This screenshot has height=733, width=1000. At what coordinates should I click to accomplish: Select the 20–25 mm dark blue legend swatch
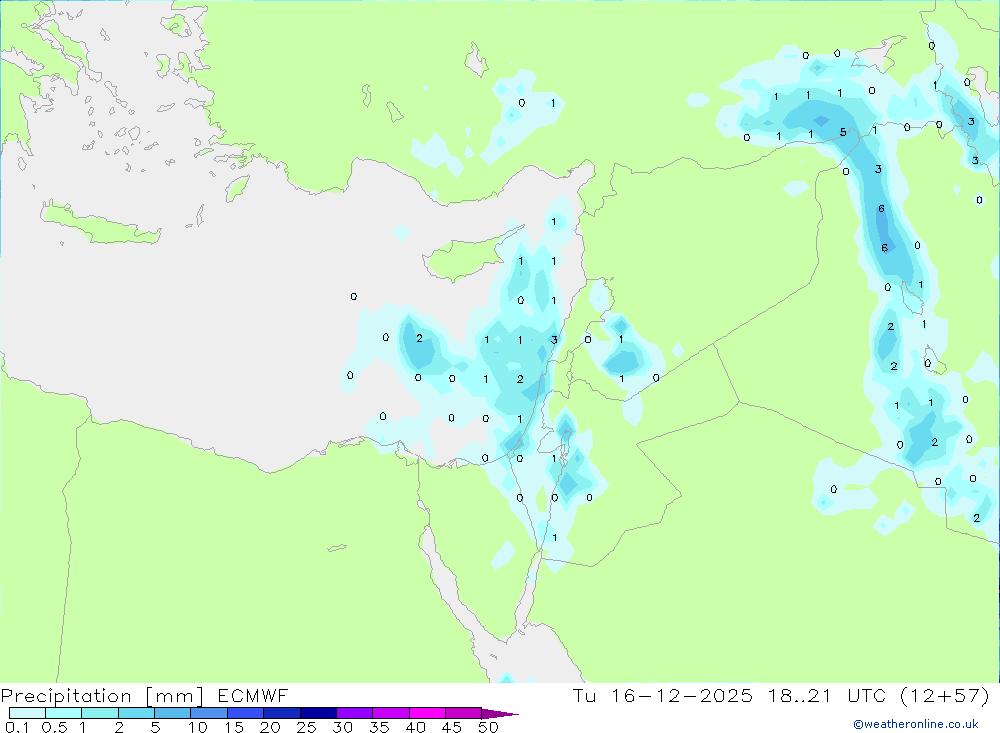tap(282, 713)
